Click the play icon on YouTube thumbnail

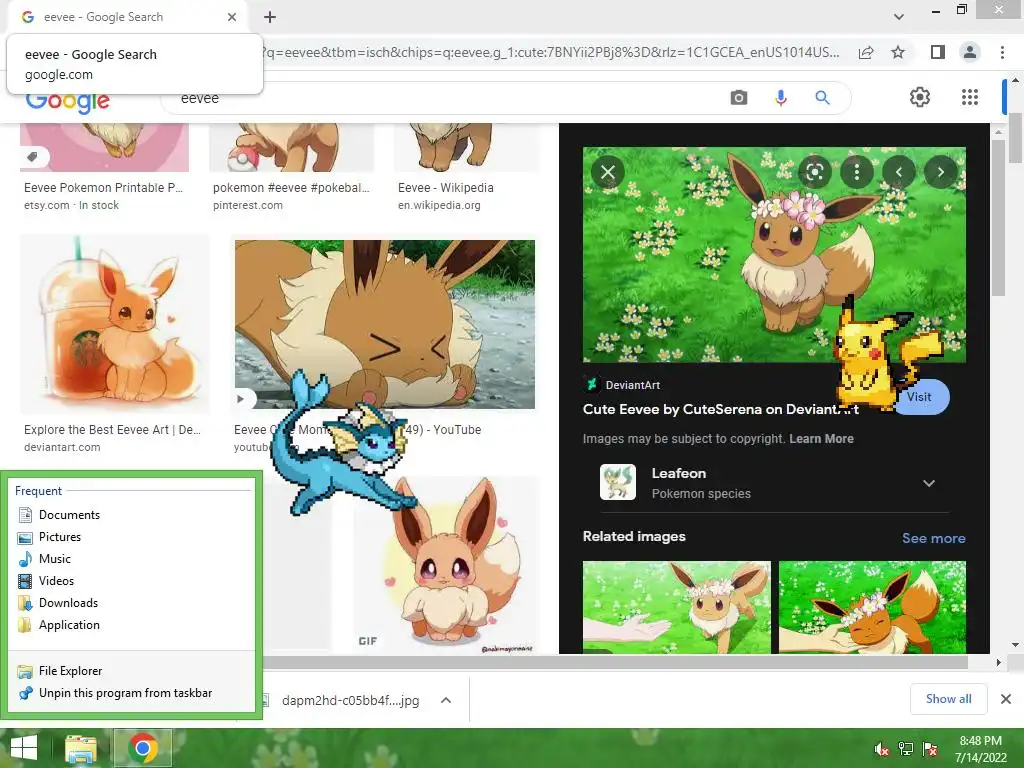coord(240,398)
